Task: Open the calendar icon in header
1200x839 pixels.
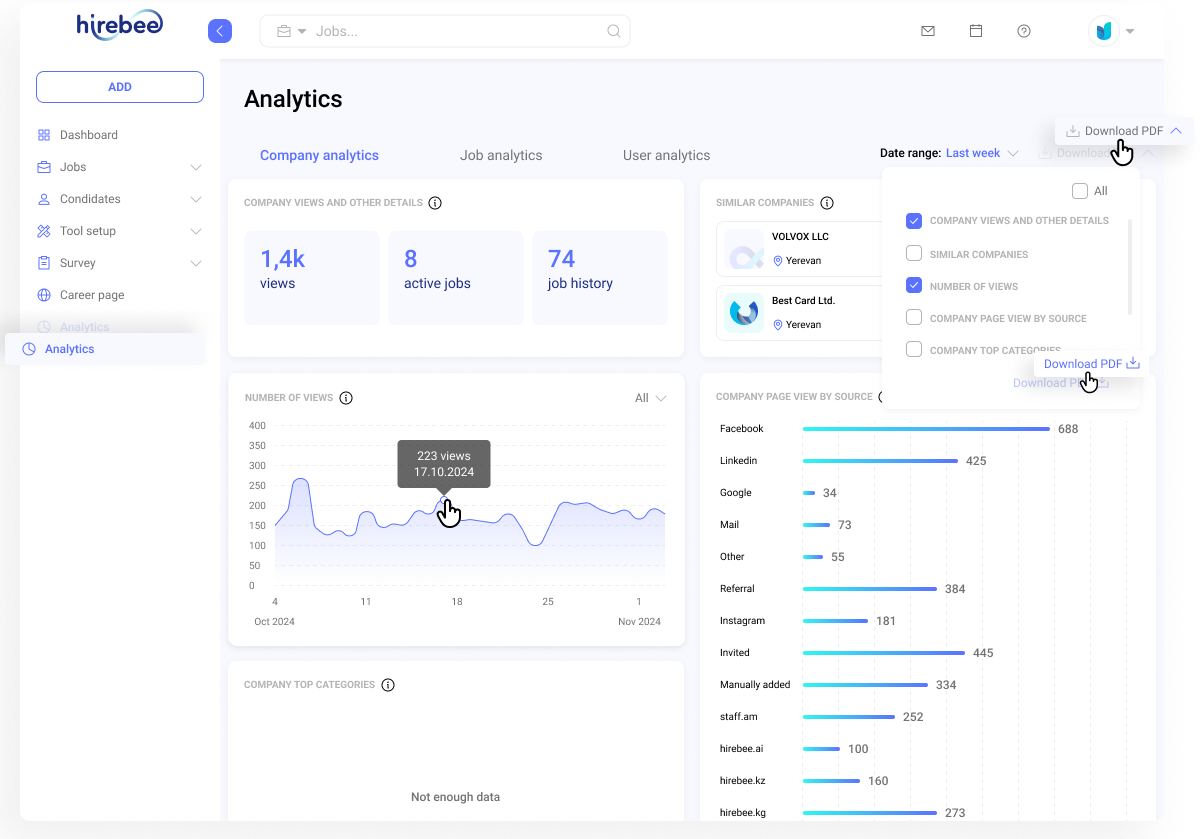Action: 976,31
